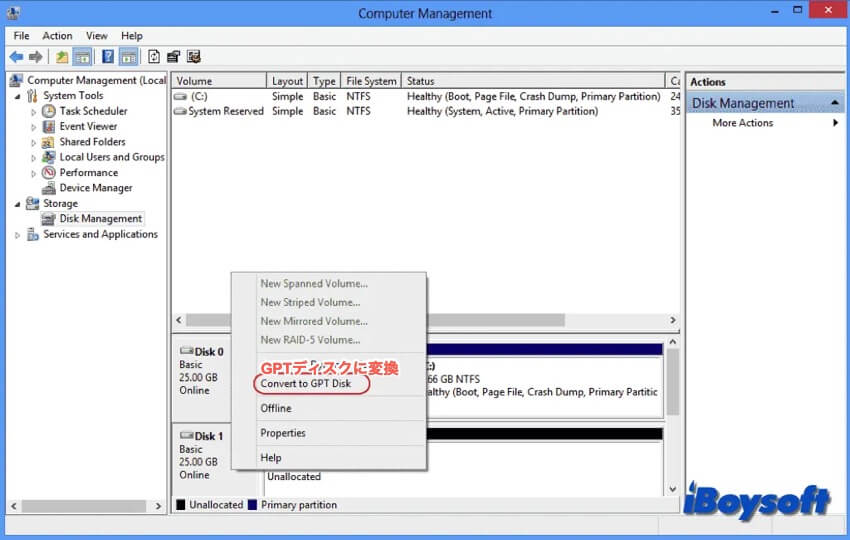Select Device Manager in the tree
Screen dimensions: 850x540
[95, 188]
